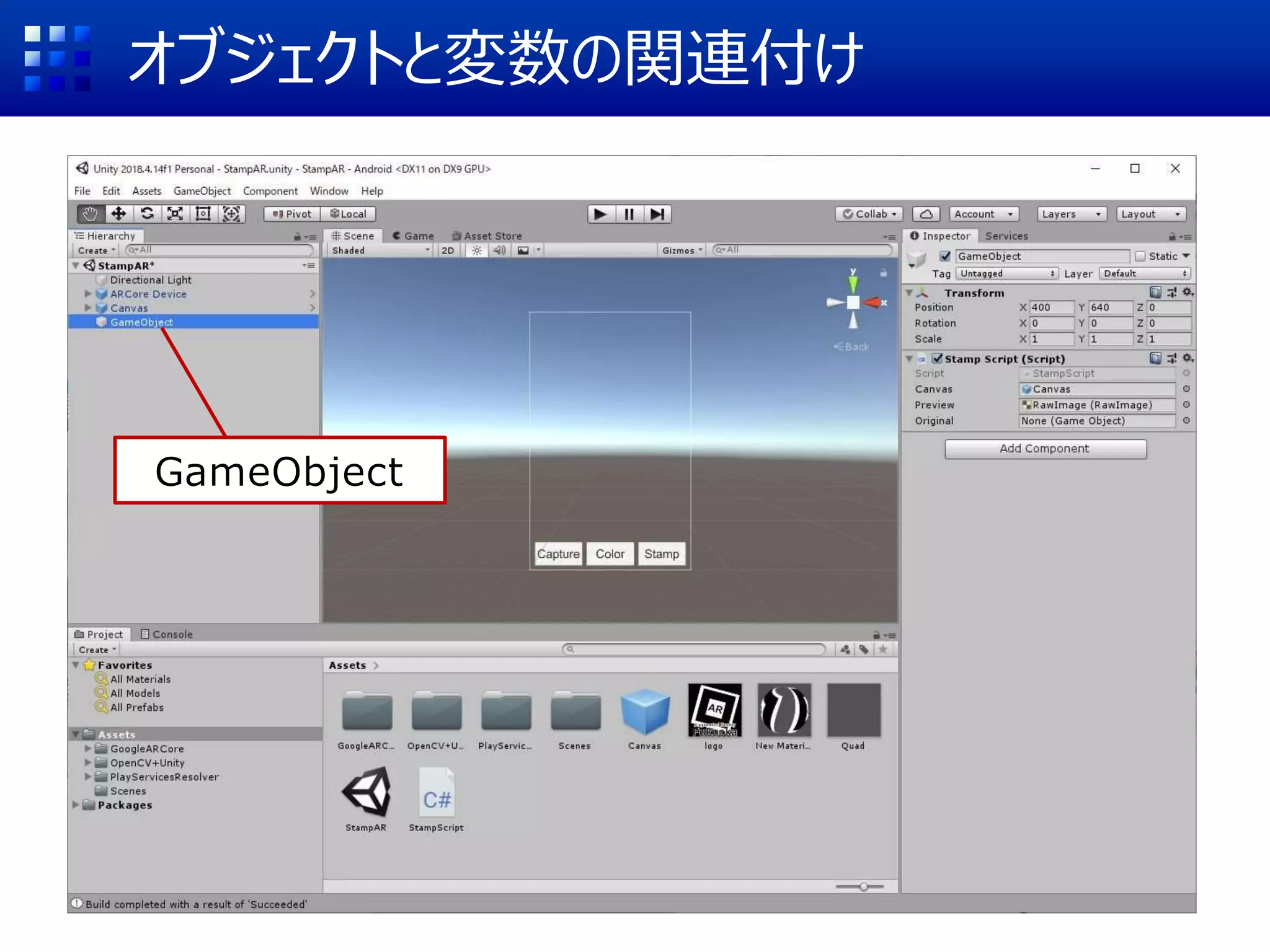Click the Position X value field
This screenshot has height=952, width=1270.
(x=1051, y=307)
